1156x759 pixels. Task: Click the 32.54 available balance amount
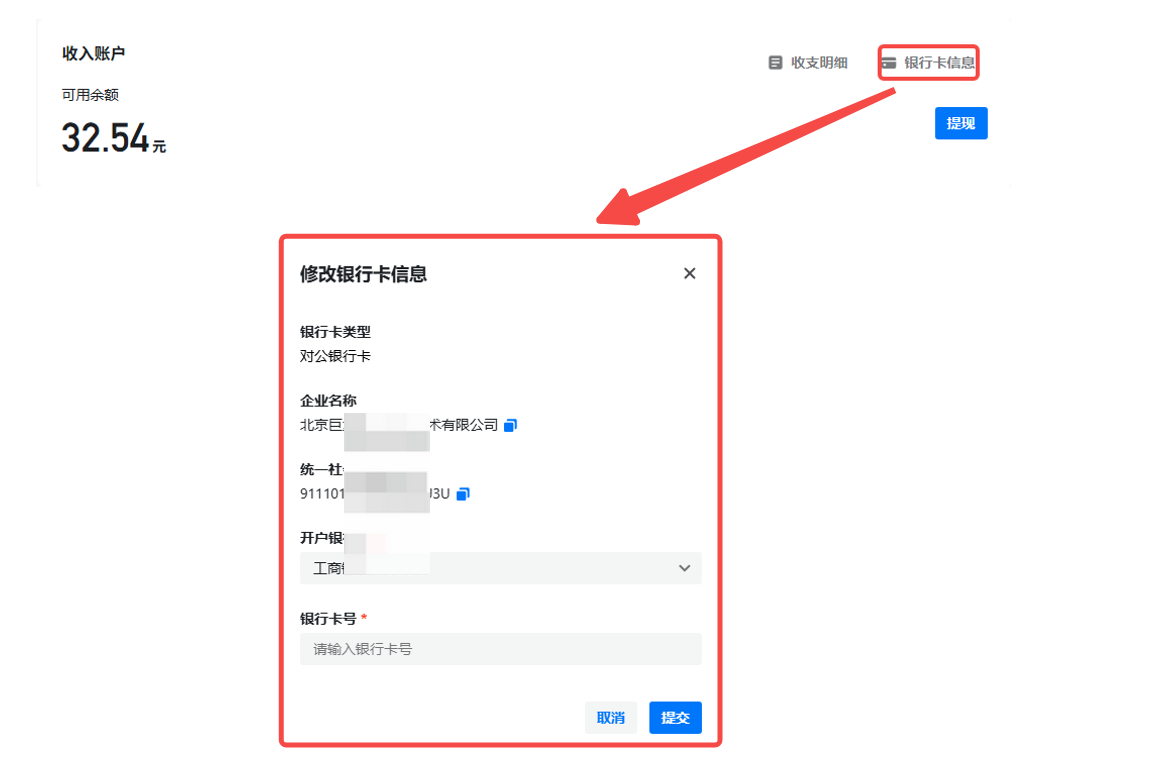point(105,138)
